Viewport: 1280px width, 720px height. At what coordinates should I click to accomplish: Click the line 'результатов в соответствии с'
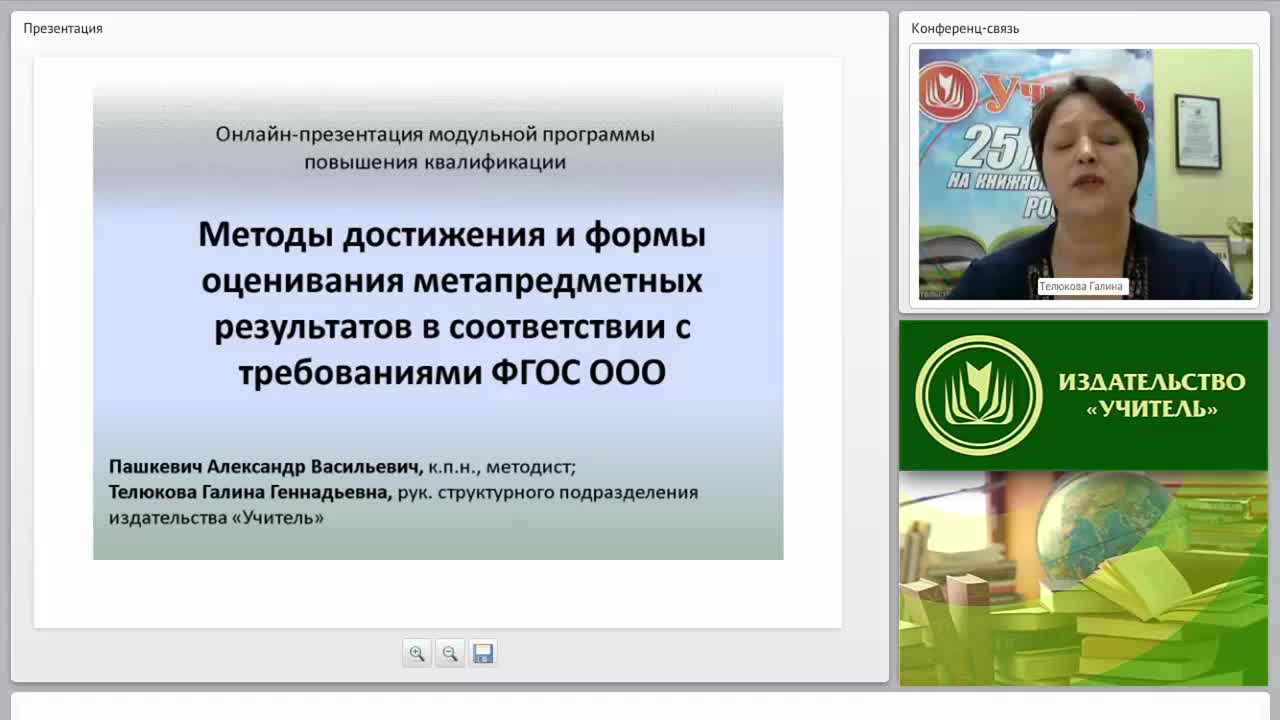pyautogui.click(x=452, y=327)
